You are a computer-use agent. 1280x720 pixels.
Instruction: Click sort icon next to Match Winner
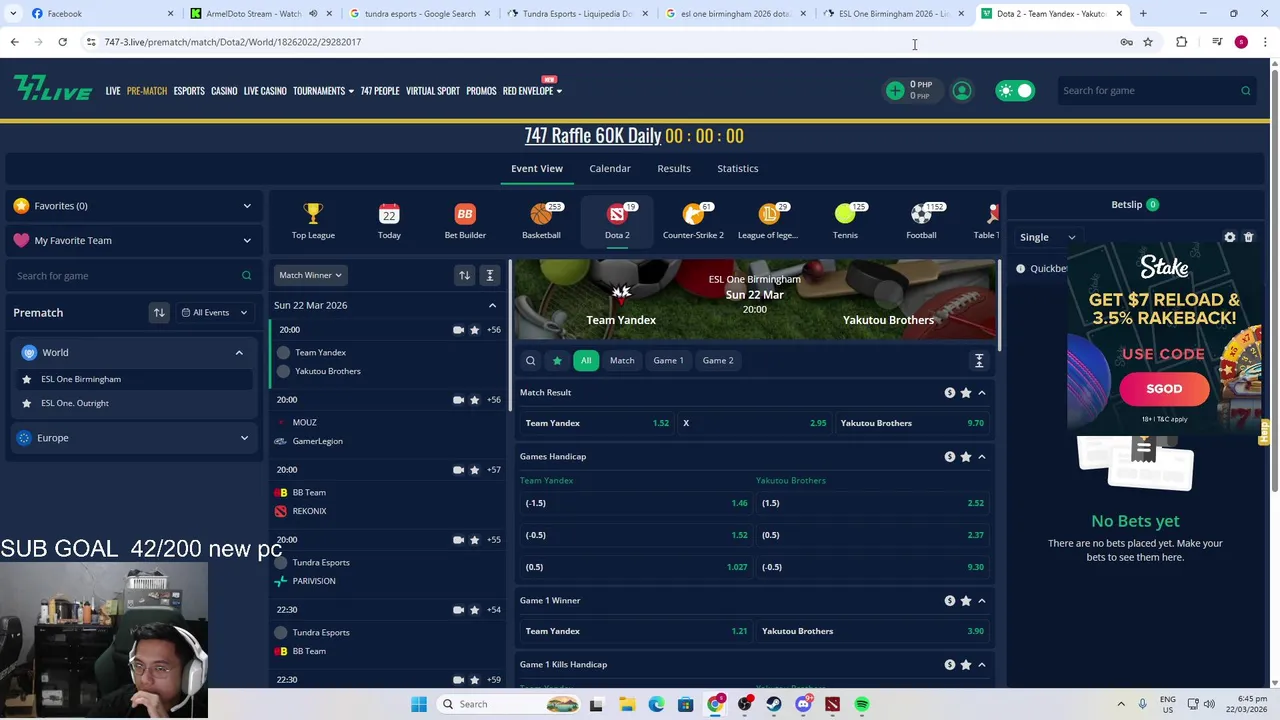tap(464, 275)
